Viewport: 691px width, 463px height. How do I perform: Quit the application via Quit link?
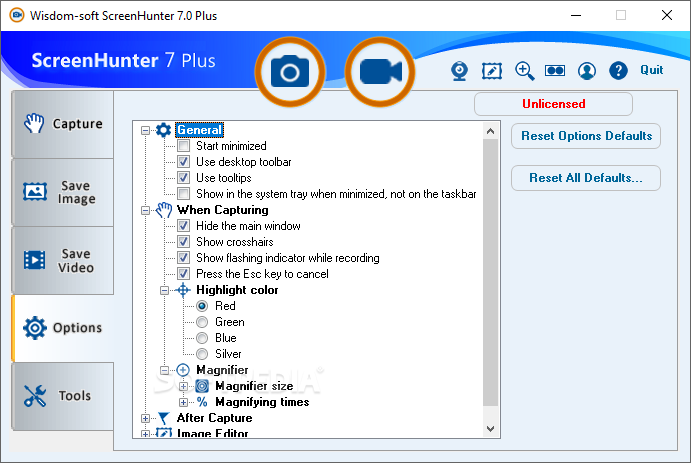[651, 70]
